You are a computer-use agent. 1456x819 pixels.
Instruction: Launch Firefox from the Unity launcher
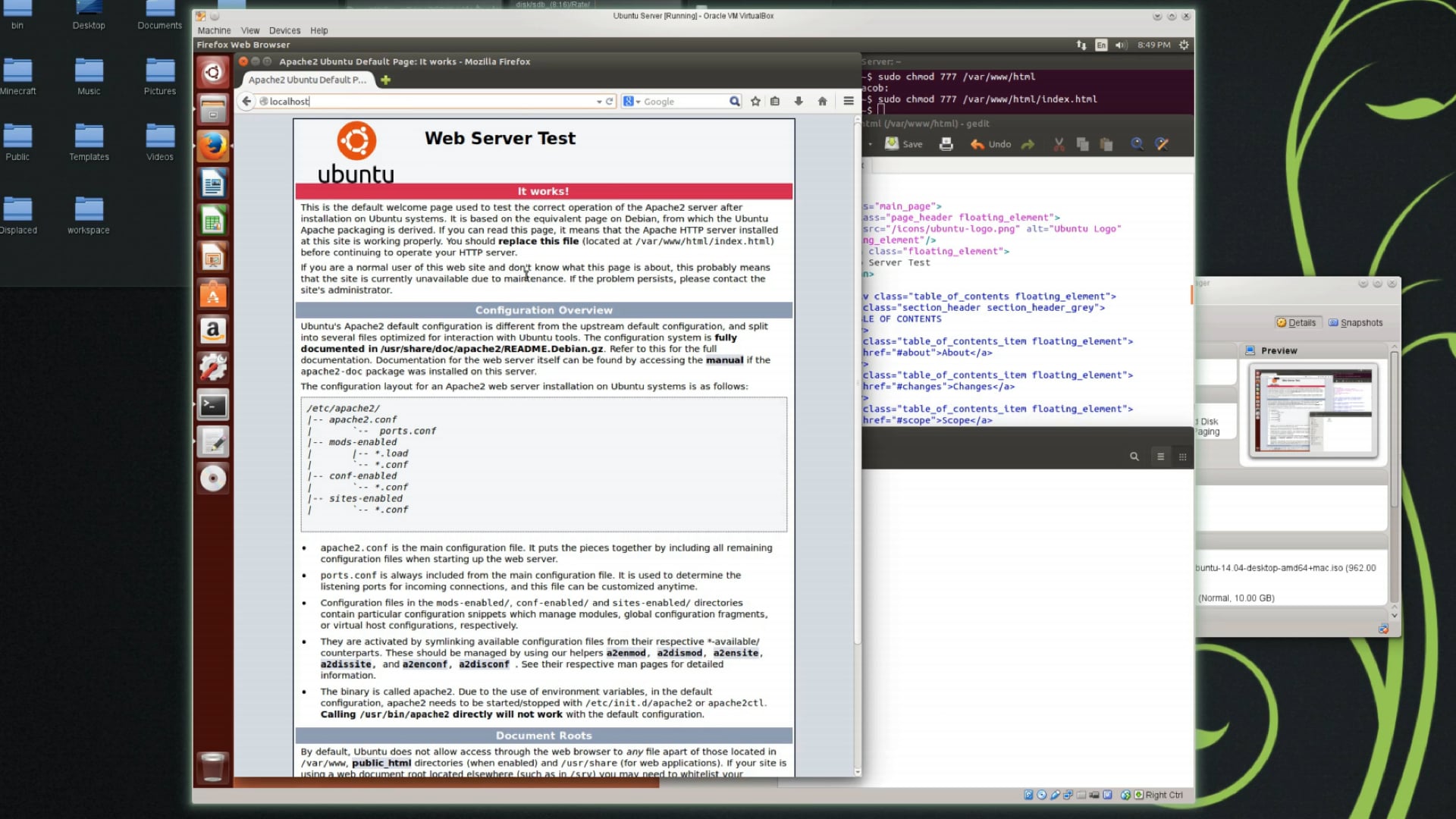point(213,146)
